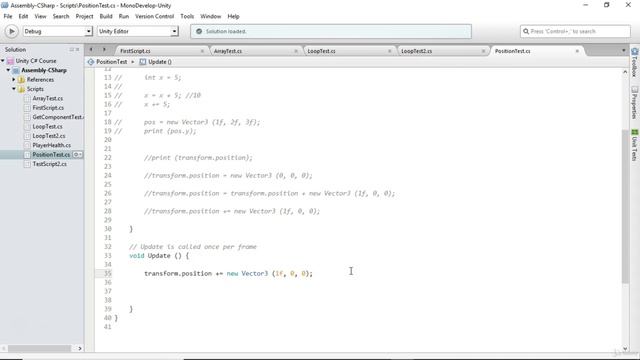The image size is (640, 360).
Task: Close the ArrayTest.cs tab
Action: 296,51
